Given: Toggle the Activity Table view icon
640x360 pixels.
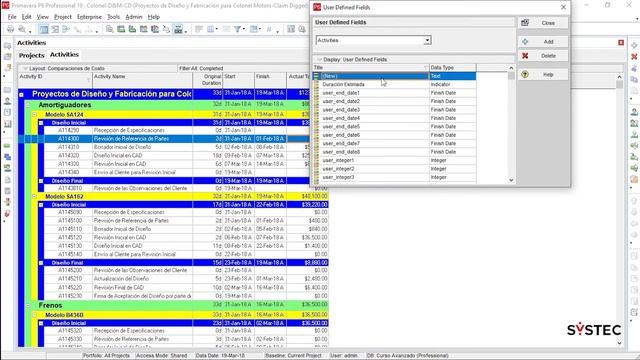Looking at the screenshot, I should 44,29.
